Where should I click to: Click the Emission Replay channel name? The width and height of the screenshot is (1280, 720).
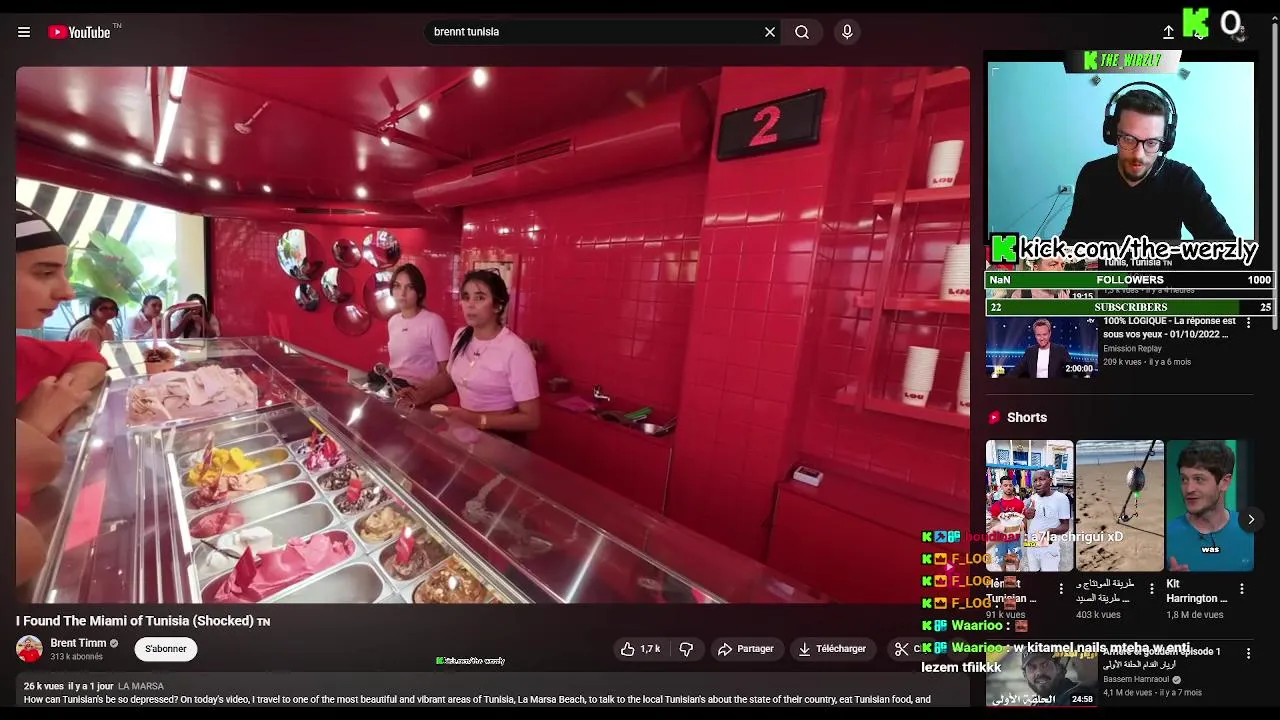1134,349
